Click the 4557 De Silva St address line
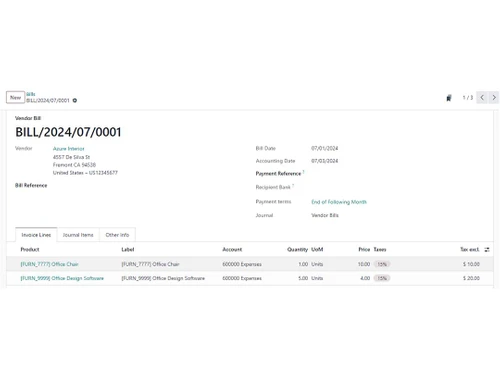This screenshot has width=500, height=375. tap(71, 157)
